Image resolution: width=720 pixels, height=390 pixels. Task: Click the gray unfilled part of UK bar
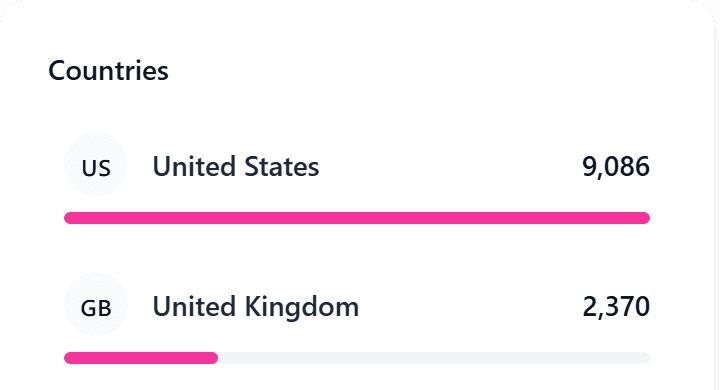pyautogui.click(x=434, y=358)
